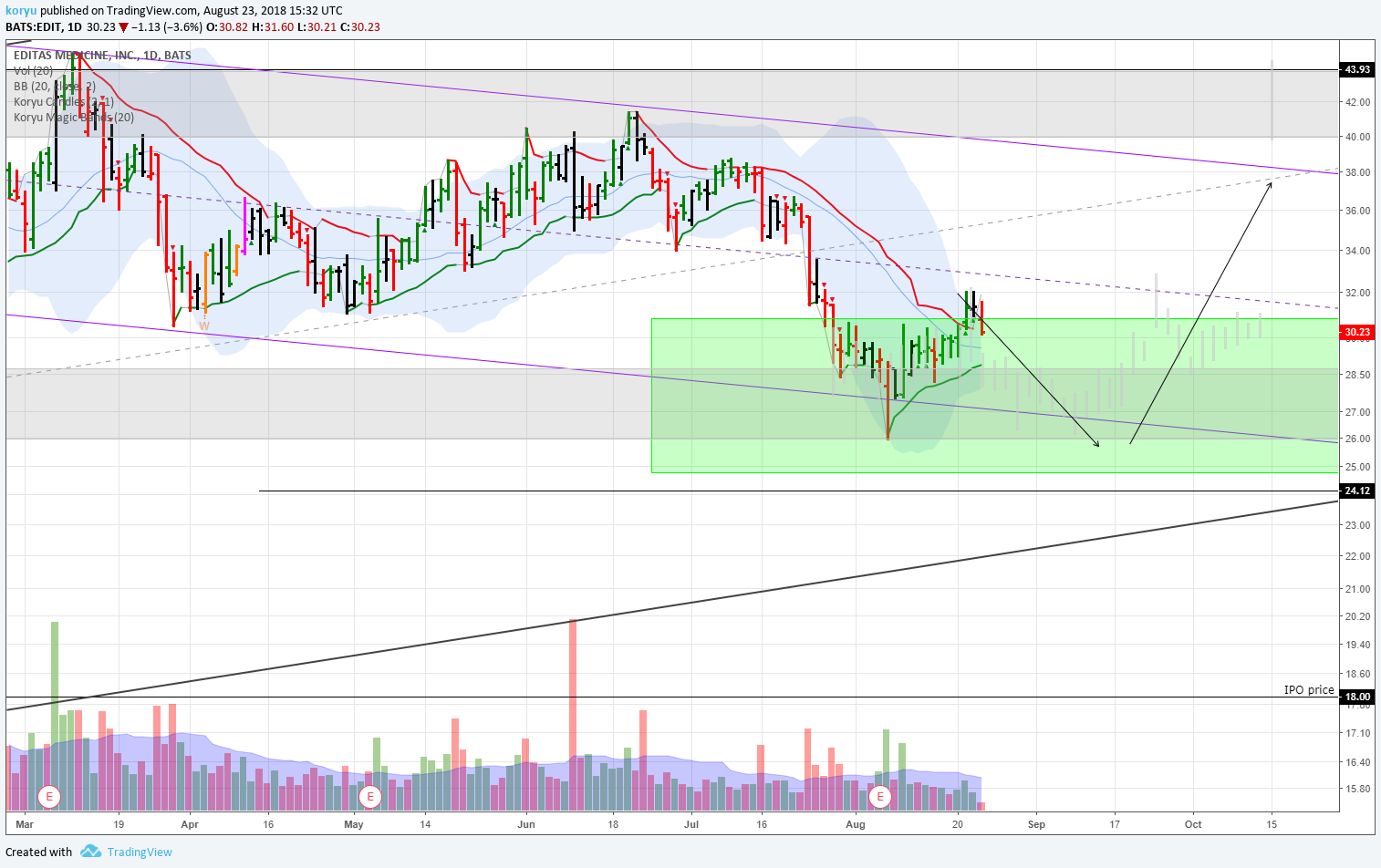Click the 'Sep' date axis label
The image size is (1381, 868).
(1036, 824)
